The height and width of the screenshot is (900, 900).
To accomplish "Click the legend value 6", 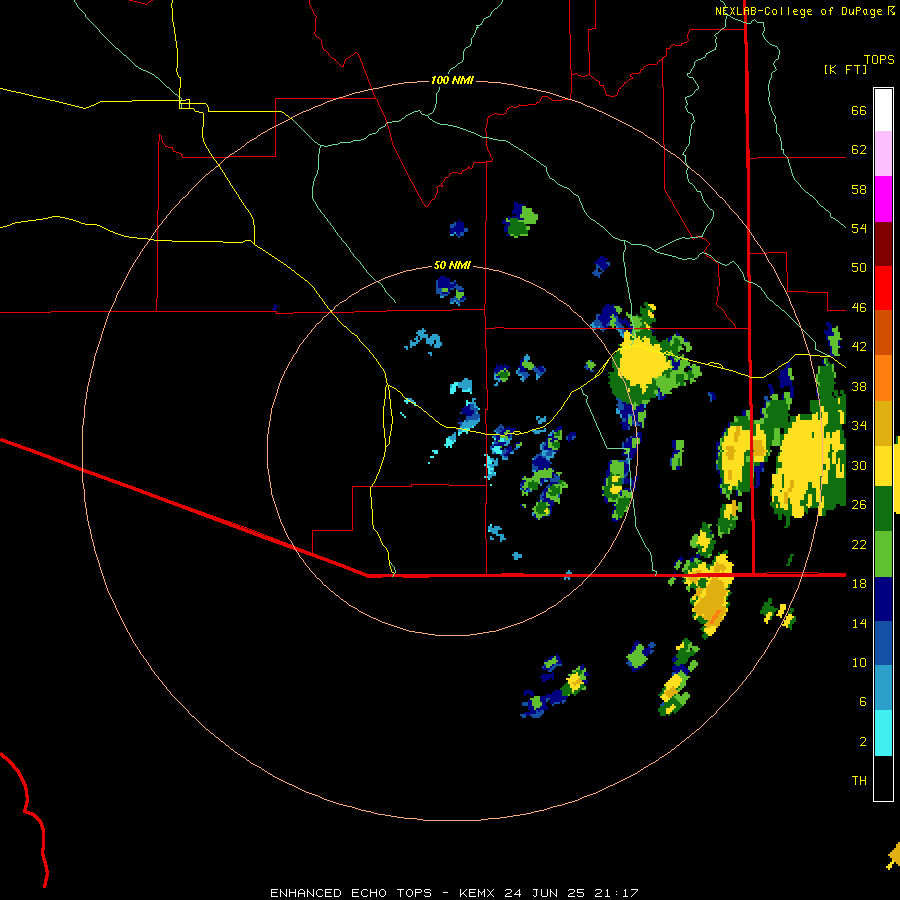I will click(863, 701).
